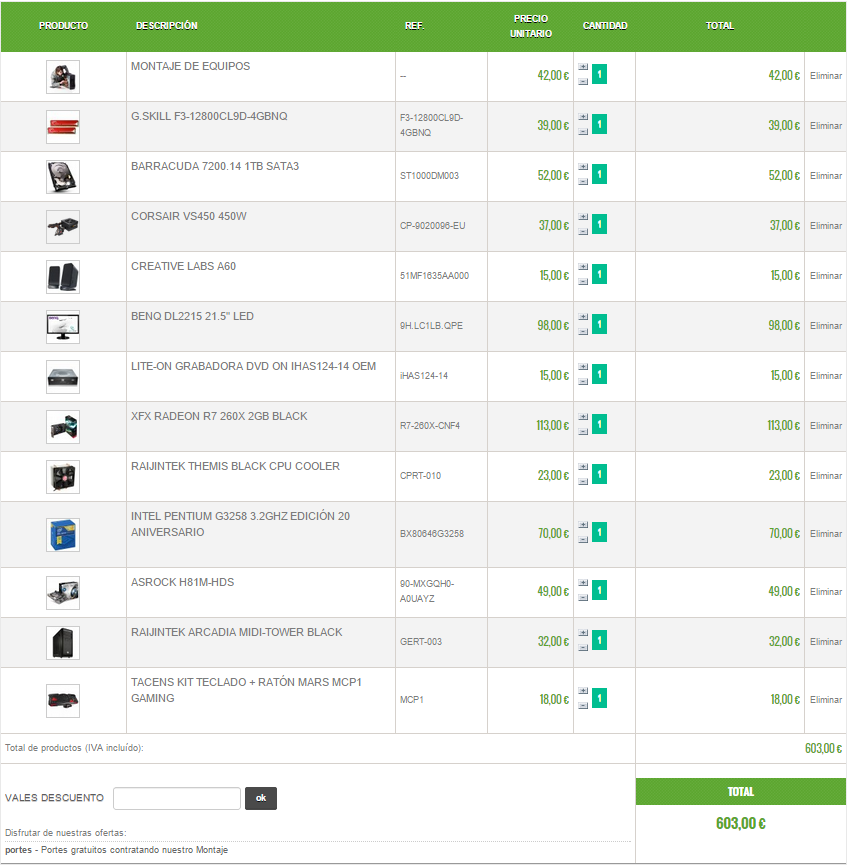848x866 pixels.
Task: Increase RAIJINTEK ARCADIA MIDI-TOWER quantity
Action: (583, 633)
